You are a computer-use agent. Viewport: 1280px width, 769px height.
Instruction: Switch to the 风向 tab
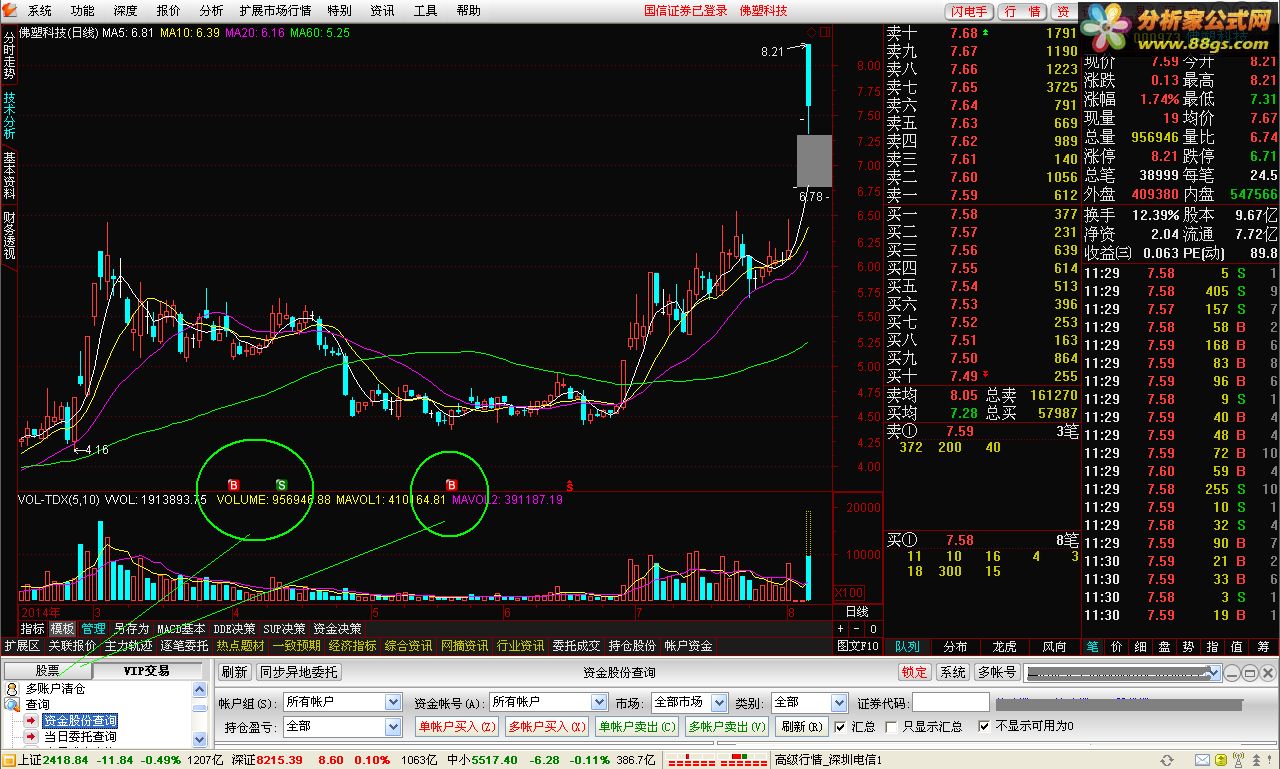(1055, 647)
